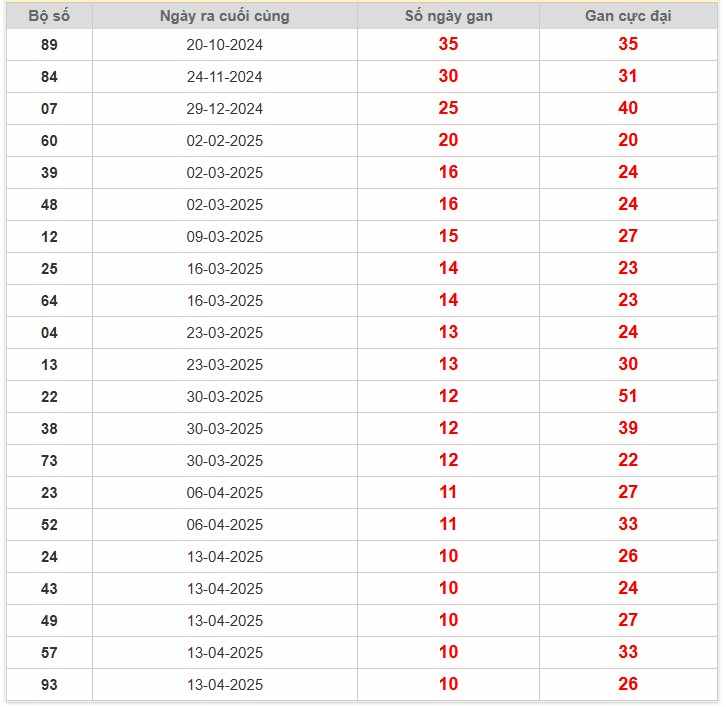This screenshot has height=707, width=726.
Task: Click the 'Ngày ra cuối cùng' column header
Action: [225, 16]
